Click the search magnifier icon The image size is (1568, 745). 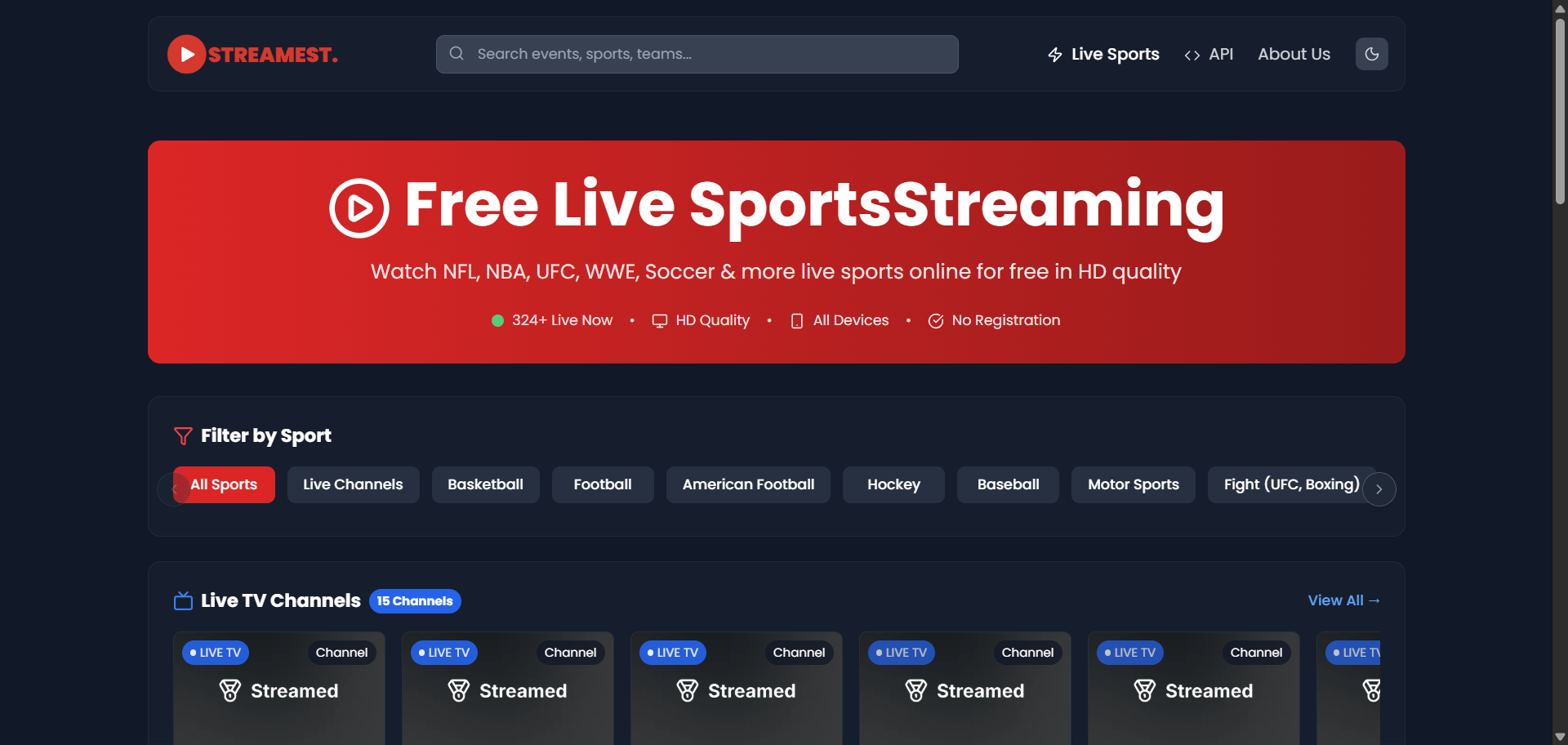point(457,53)
